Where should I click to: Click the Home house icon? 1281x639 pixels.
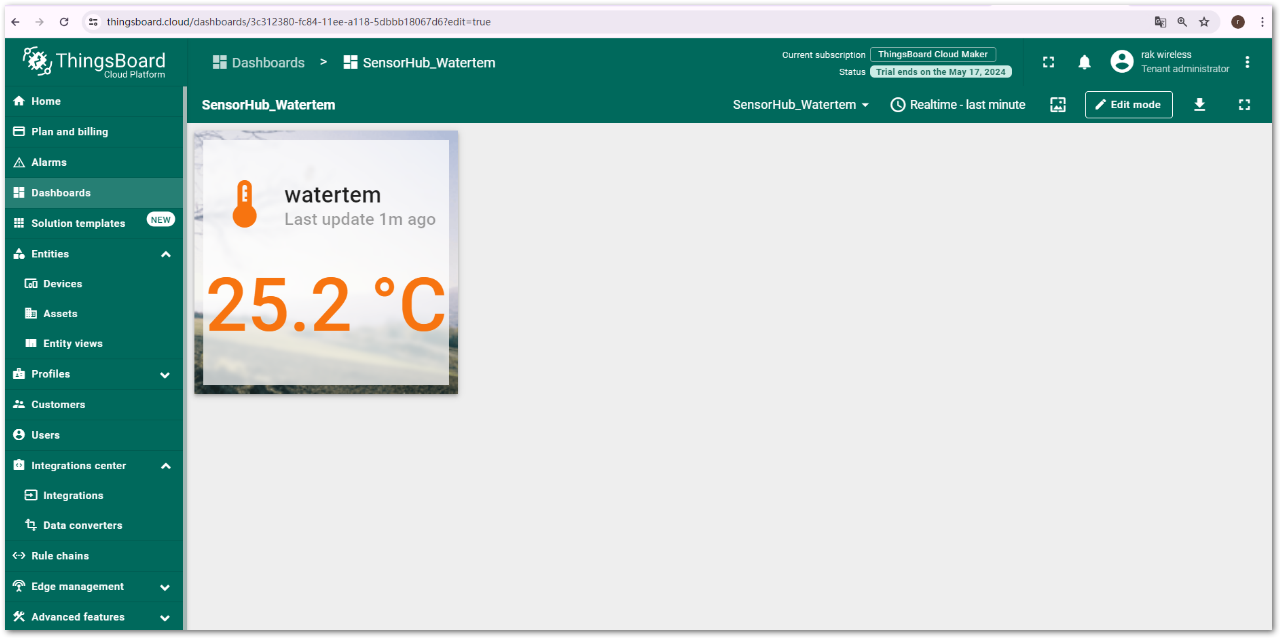pos(19,101)
